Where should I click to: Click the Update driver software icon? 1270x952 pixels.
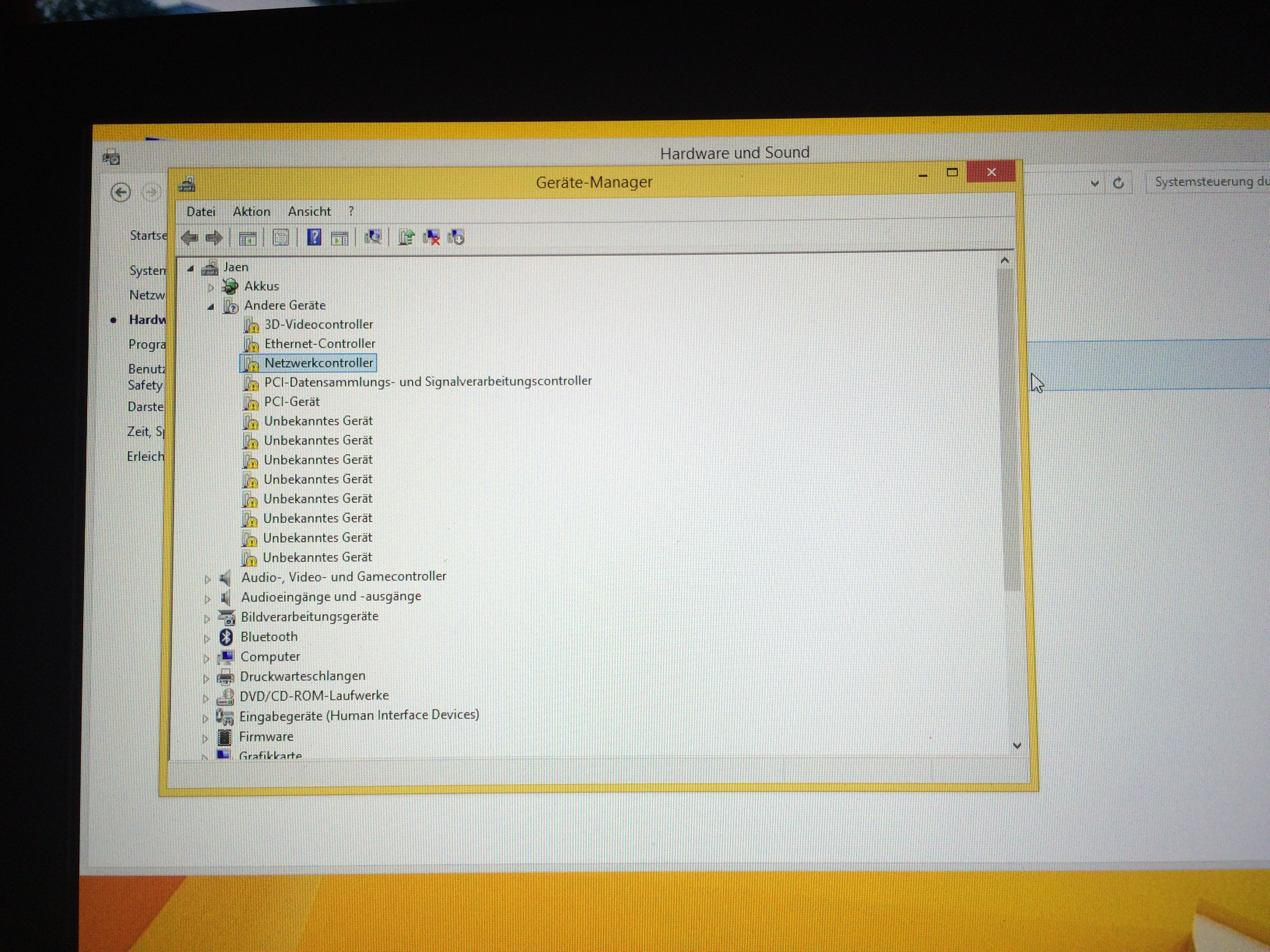pyautogui.click(x=406, y=237)
